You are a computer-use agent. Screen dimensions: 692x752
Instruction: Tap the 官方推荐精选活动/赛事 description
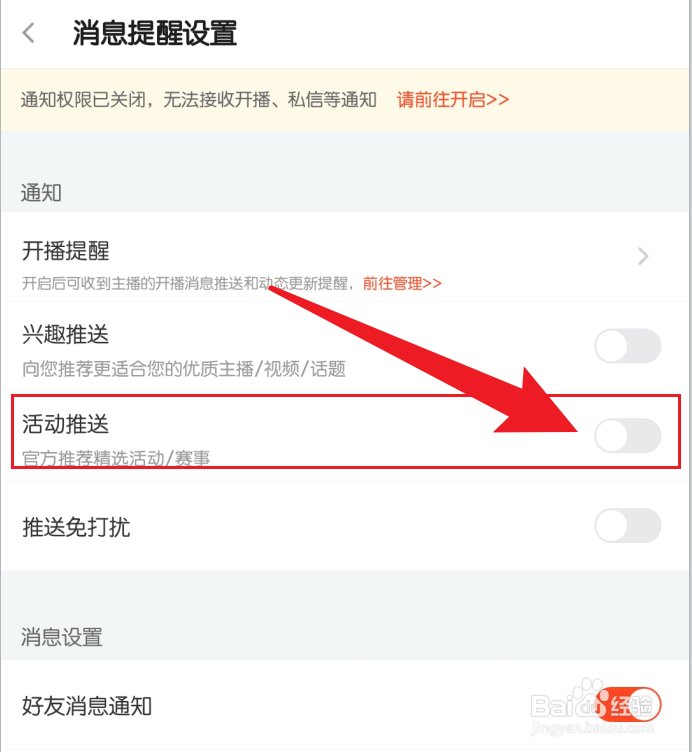click(x=116, y=458)
